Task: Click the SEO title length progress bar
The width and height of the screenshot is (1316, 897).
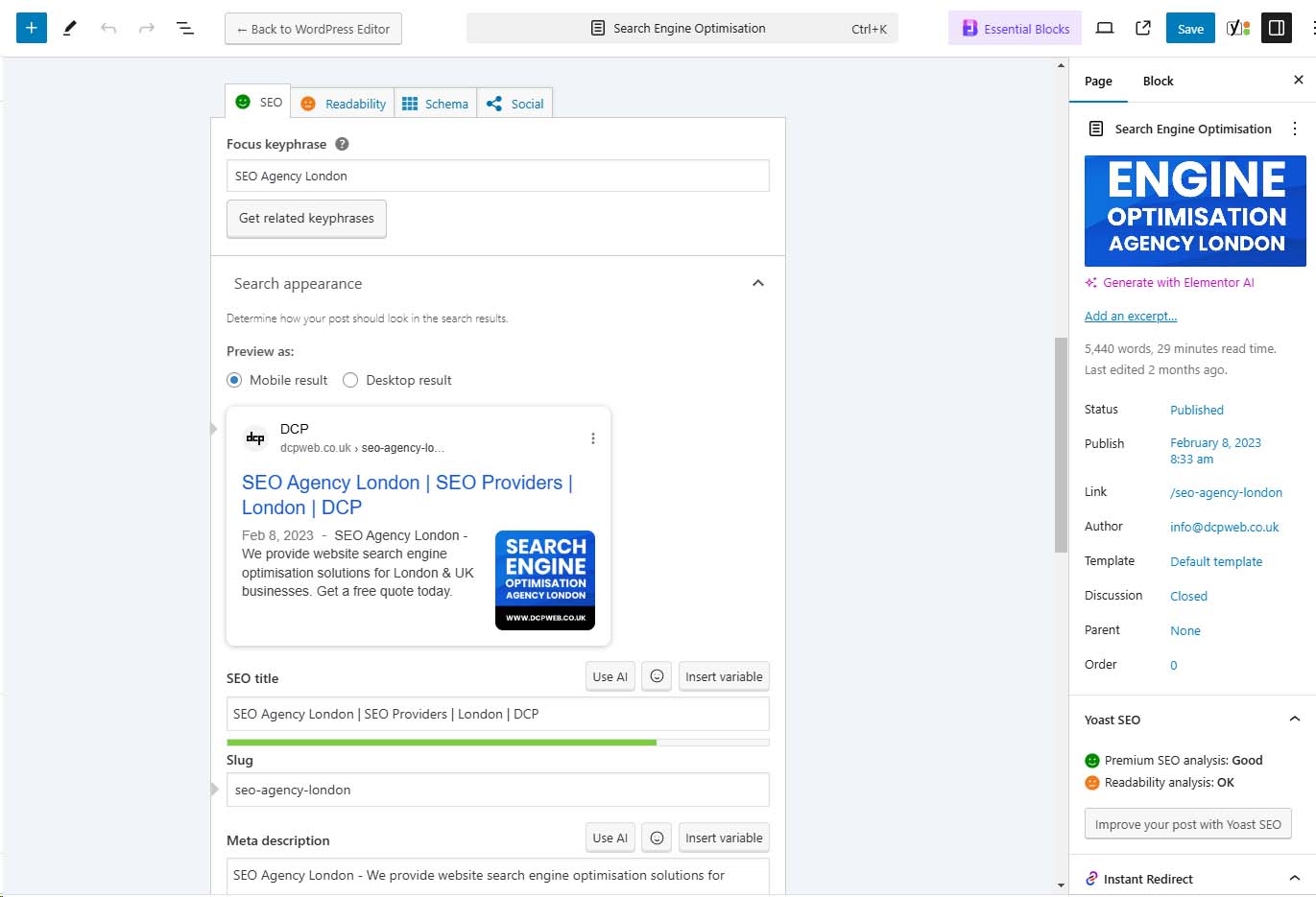Action: [497, 742]
